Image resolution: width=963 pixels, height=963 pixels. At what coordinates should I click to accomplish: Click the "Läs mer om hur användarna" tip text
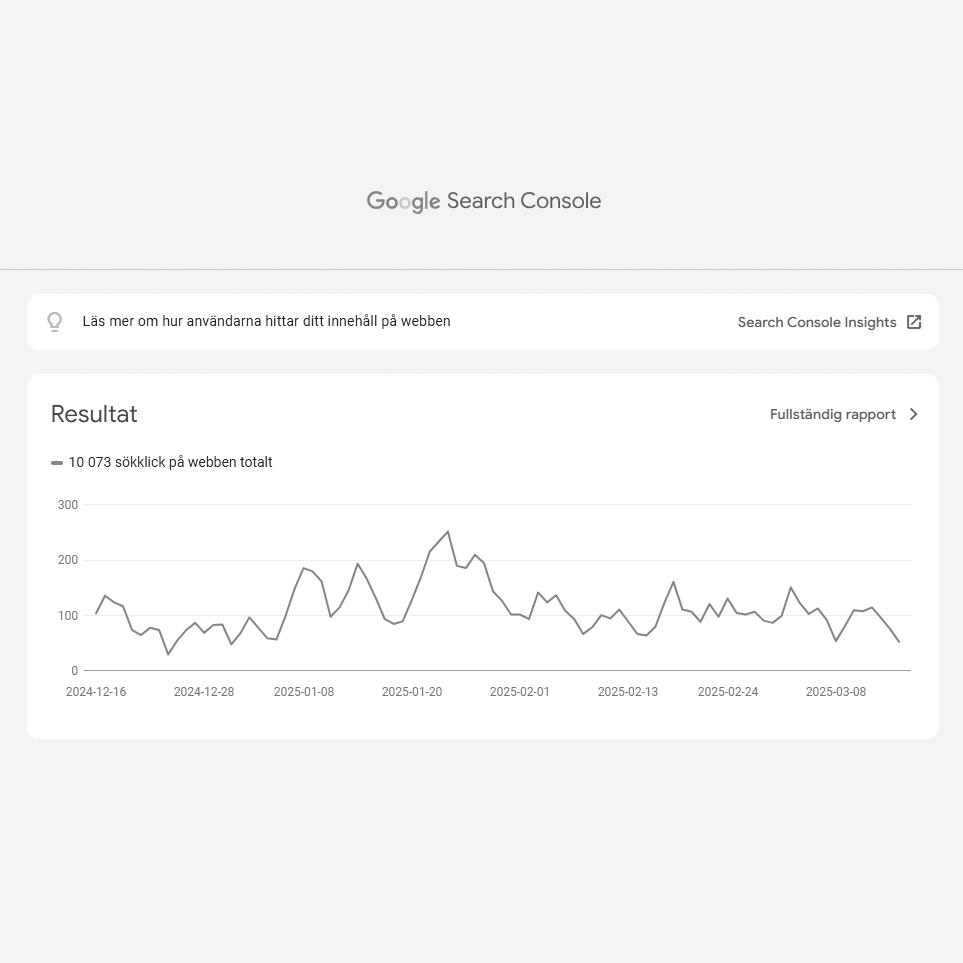(x=266, y=321)
